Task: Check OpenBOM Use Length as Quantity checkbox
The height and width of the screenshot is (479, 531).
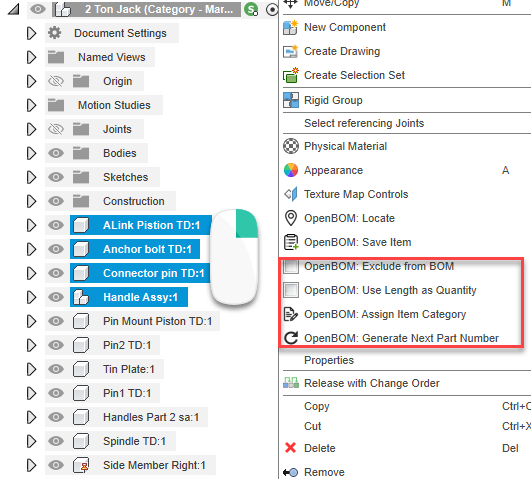Action: click(x=291, y=290)
